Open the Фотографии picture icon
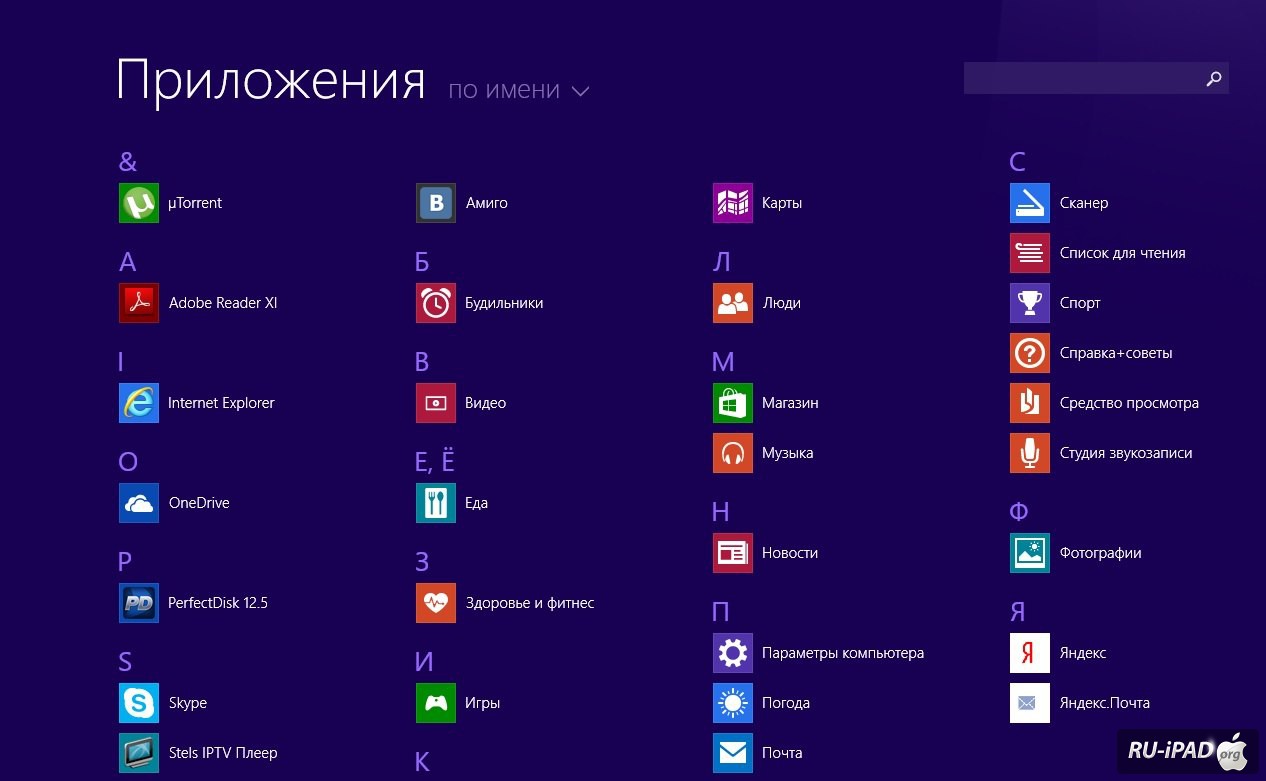This screenshot has height=781, width=1266. point(1030,553)
